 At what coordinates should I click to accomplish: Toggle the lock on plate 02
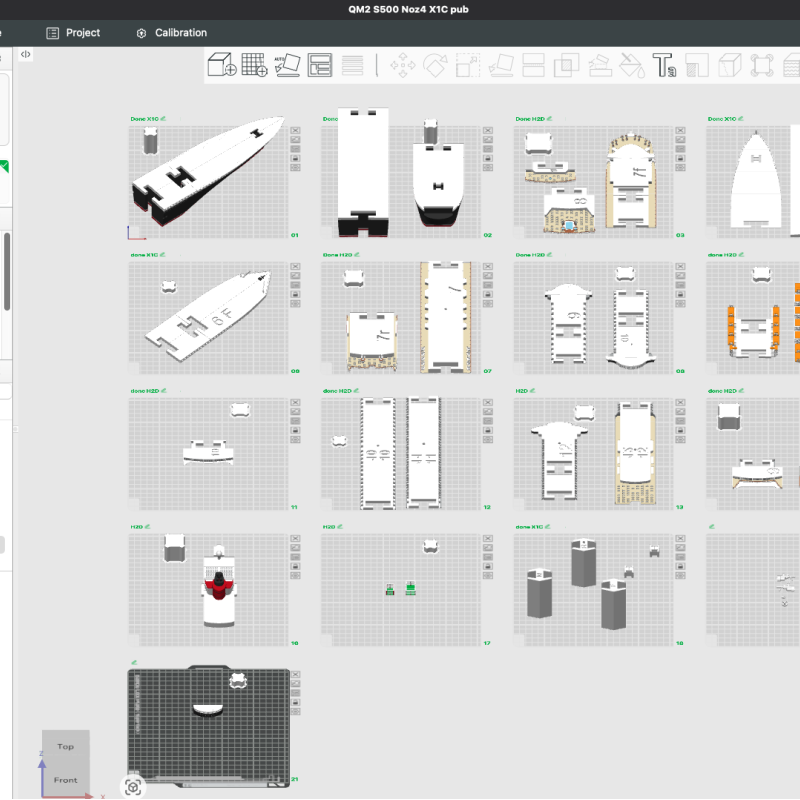point(488,157)
